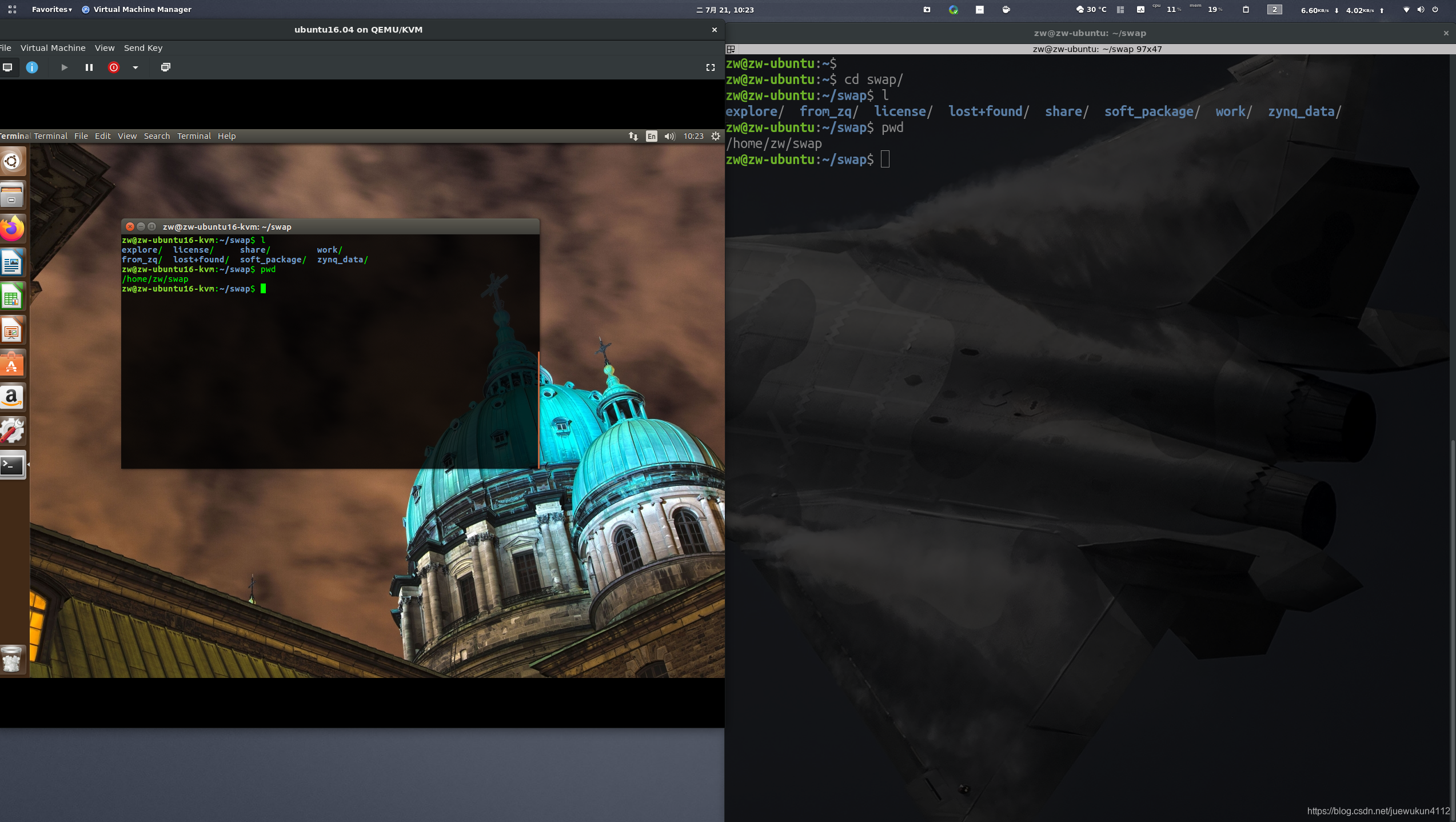Open Amazon launcher icon

(13, 397)
